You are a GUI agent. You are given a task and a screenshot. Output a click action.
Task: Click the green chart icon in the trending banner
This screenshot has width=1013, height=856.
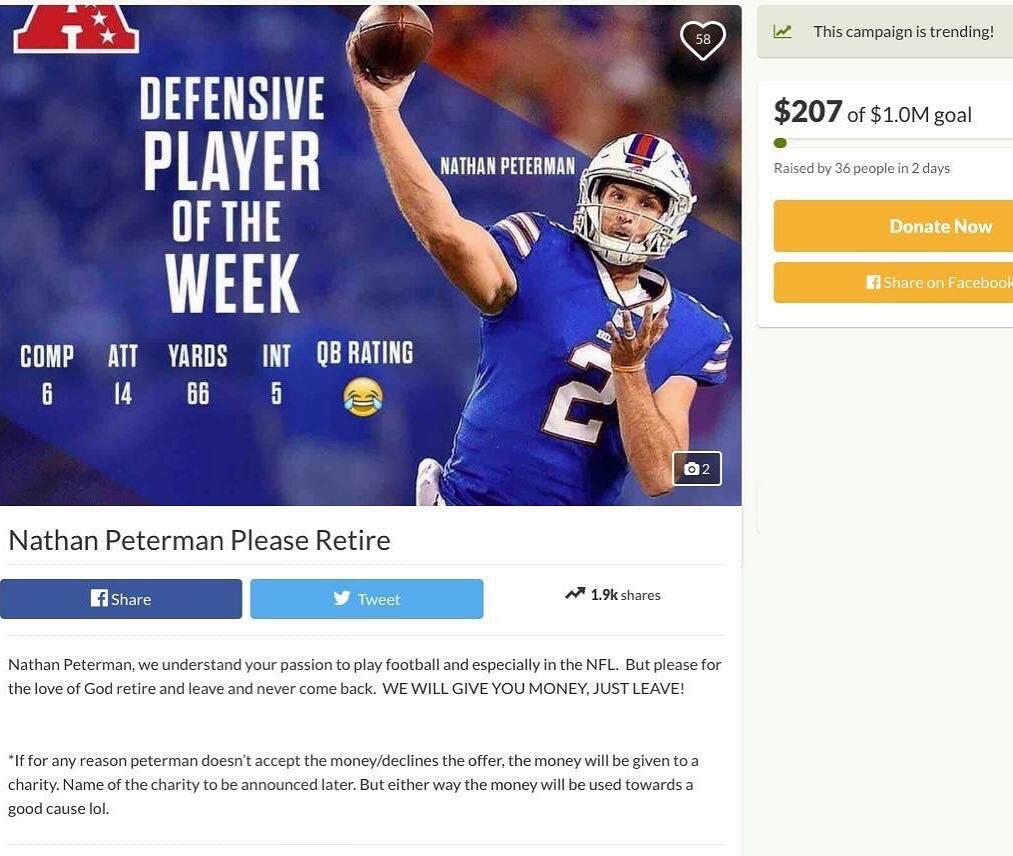tap(782, 32)
